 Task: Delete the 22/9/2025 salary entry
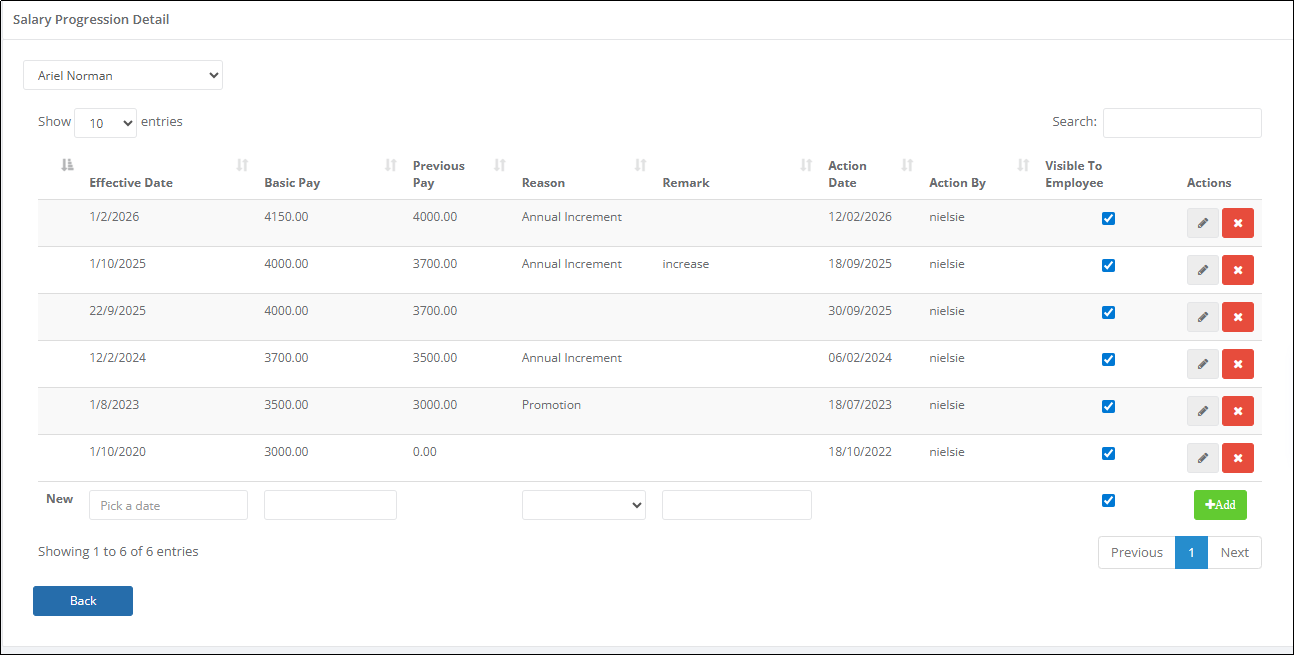(x=1238, y=317)
